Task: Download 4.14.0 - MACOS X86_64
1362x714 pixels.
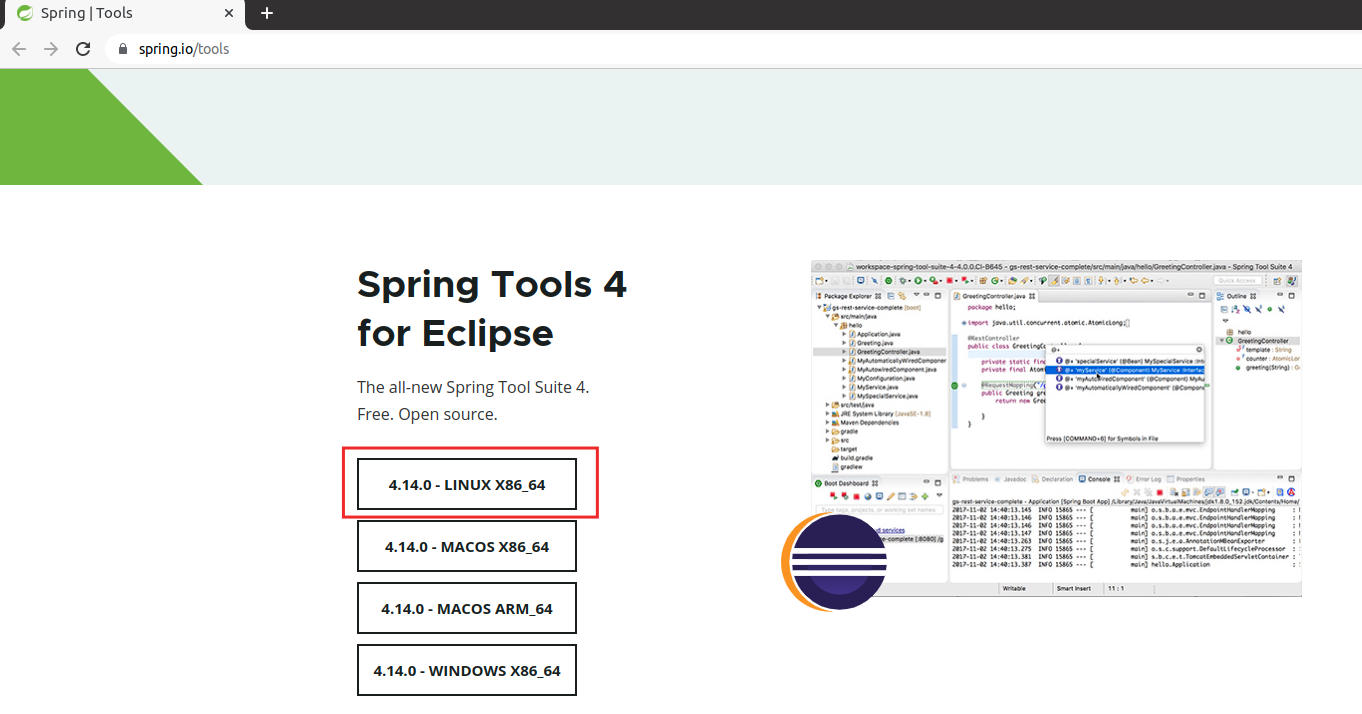Action: point(467,546)
